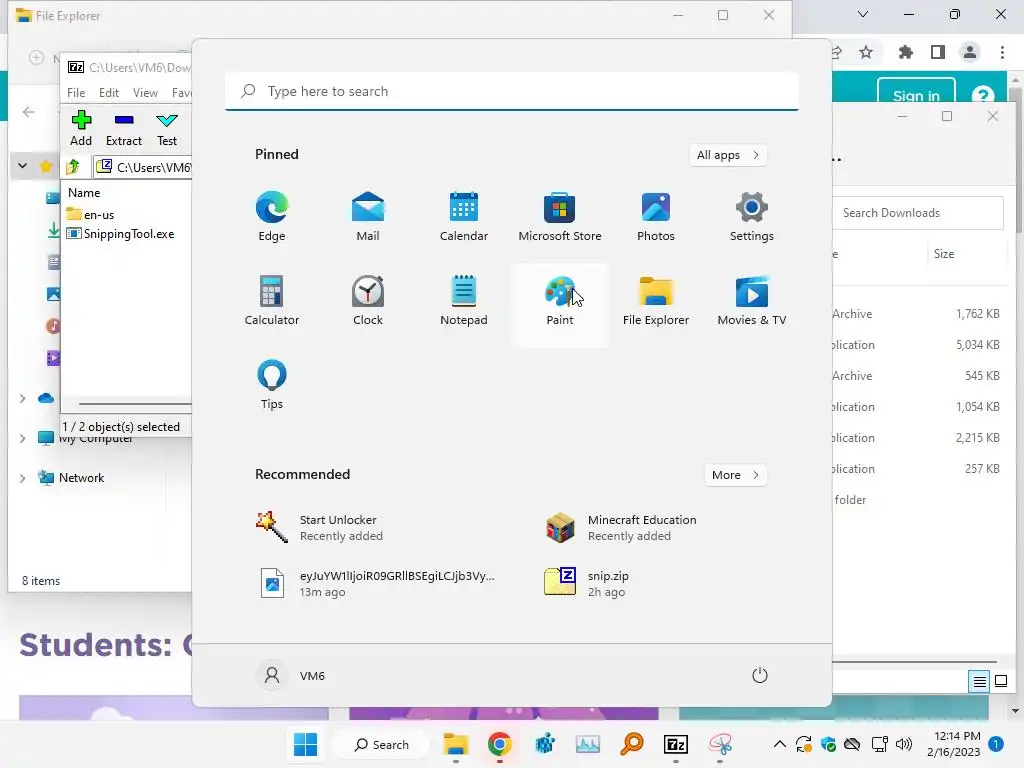Go back in File Explorer
The width and height of the screenshot is (1024, 768).
(29, 112)
